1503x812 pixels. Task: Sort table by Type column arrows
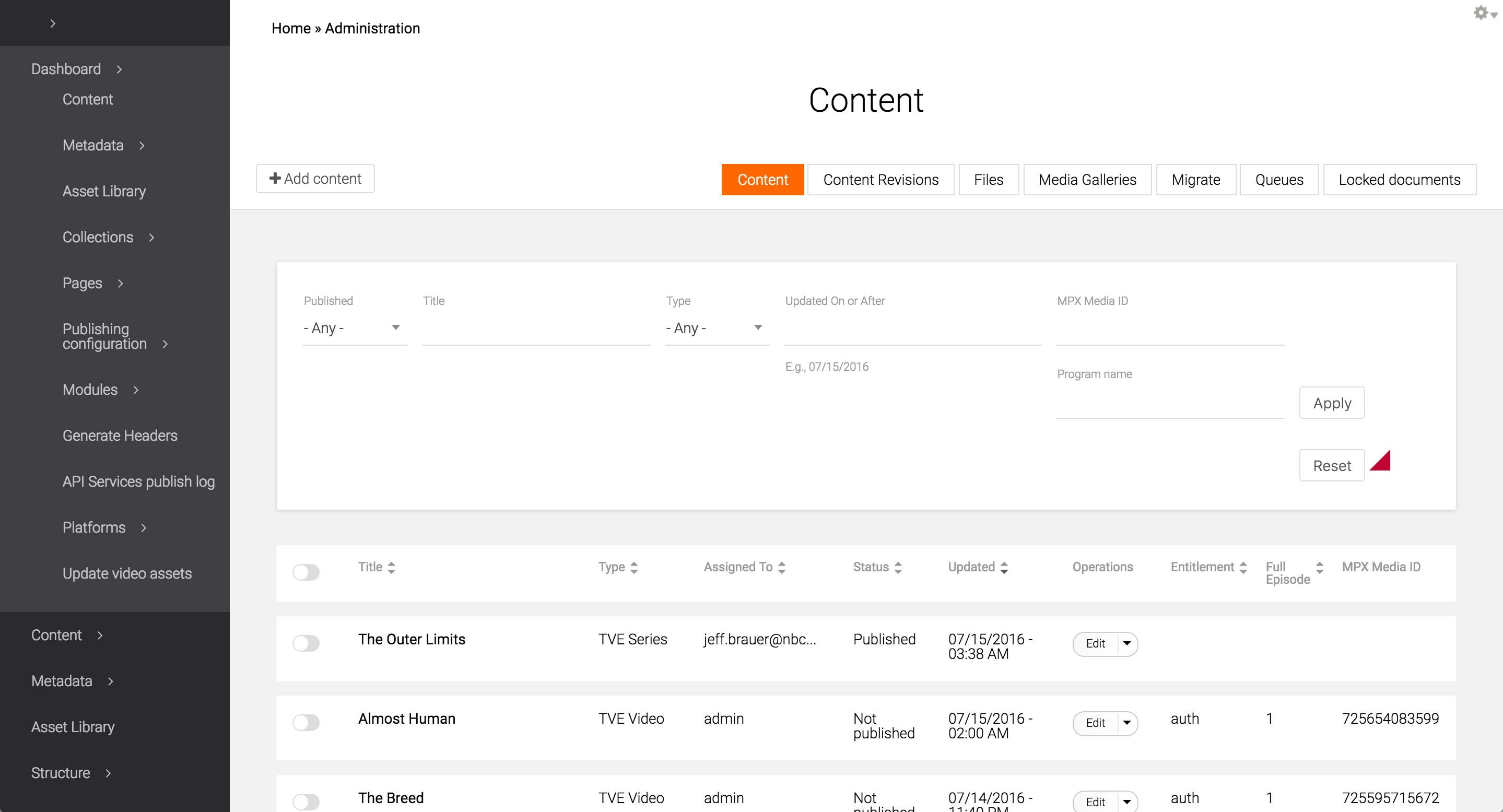click(633, 567)
